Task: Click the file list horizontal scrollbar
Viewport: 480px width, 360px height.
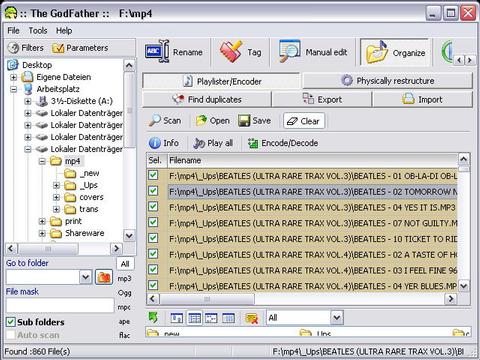Action: click(x=301, y=299)
